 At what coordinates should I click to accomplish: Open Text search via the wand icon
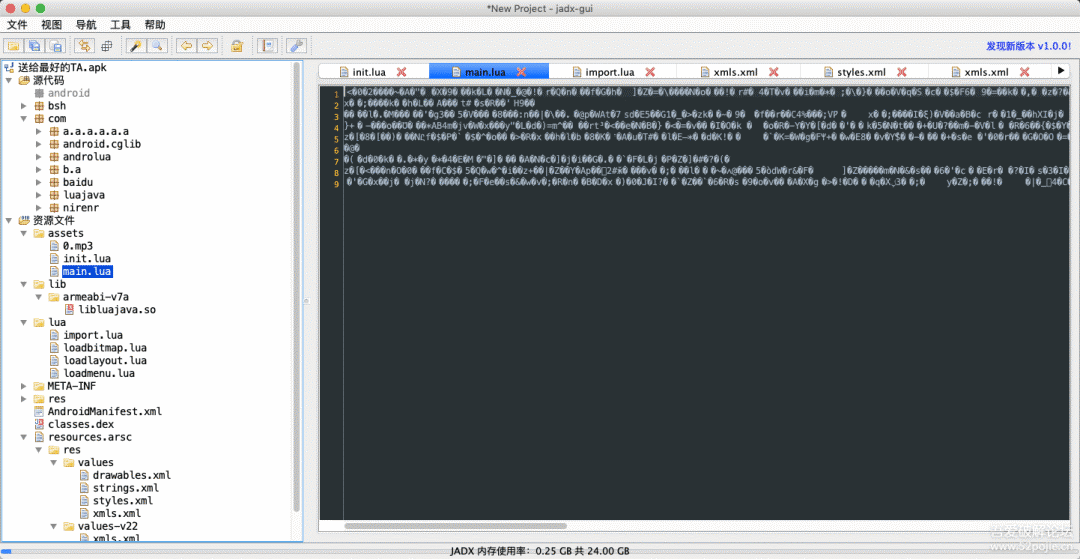tap(136, 46)
